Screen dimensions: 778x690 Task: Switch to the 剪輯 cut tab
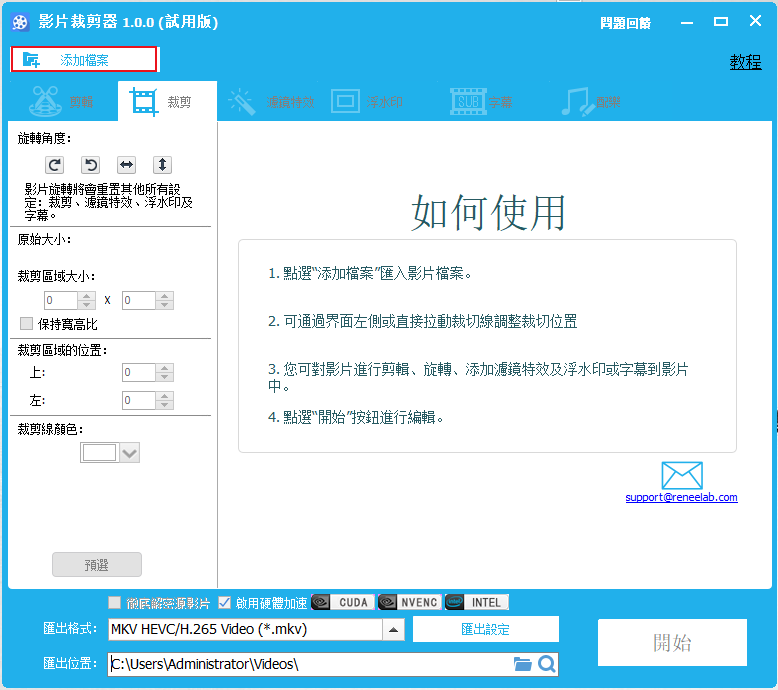[x=62, y=101]
